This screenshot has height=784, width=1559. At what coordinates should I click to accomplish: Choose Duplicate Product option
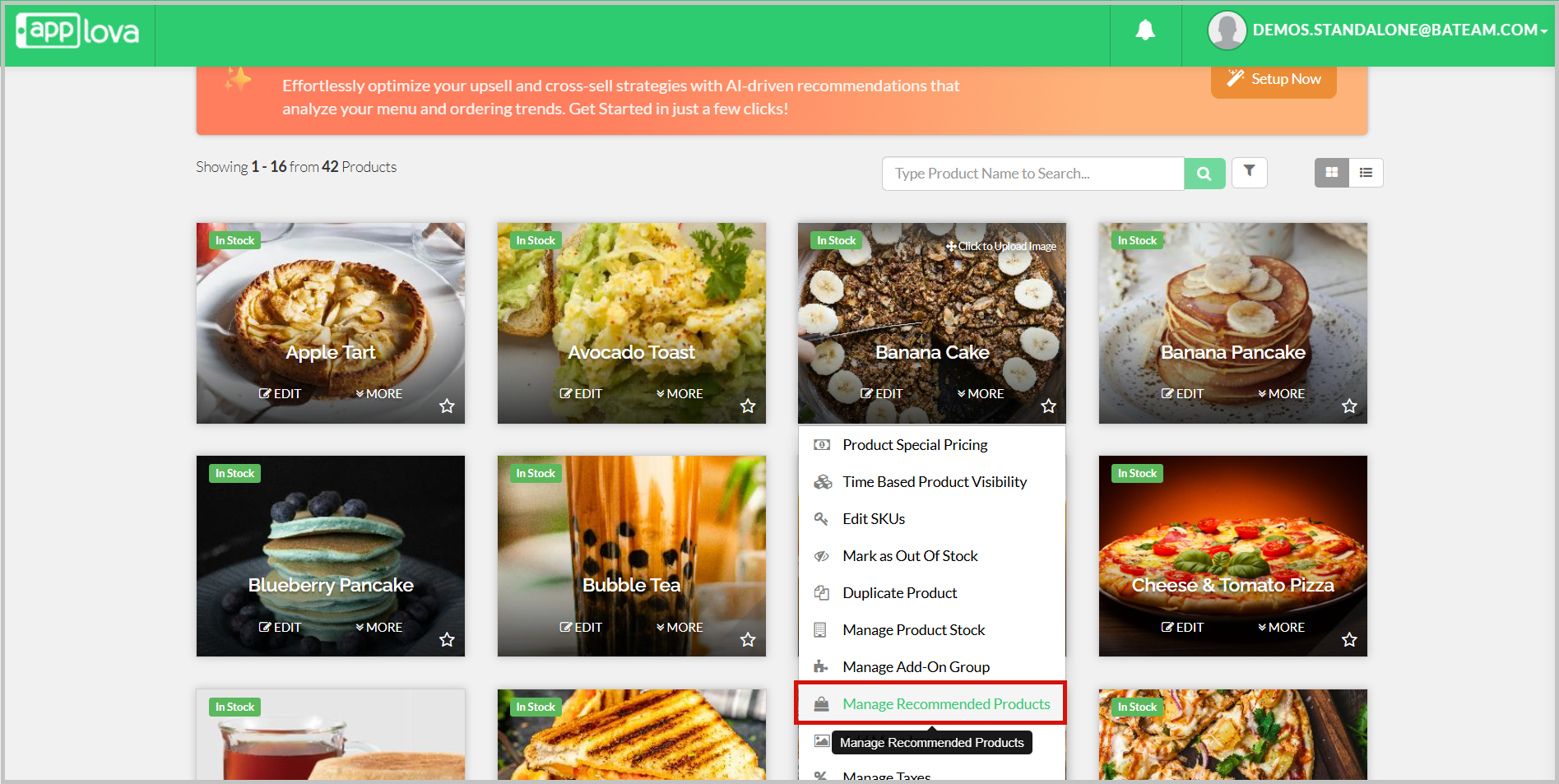click(x=932, y=593)
